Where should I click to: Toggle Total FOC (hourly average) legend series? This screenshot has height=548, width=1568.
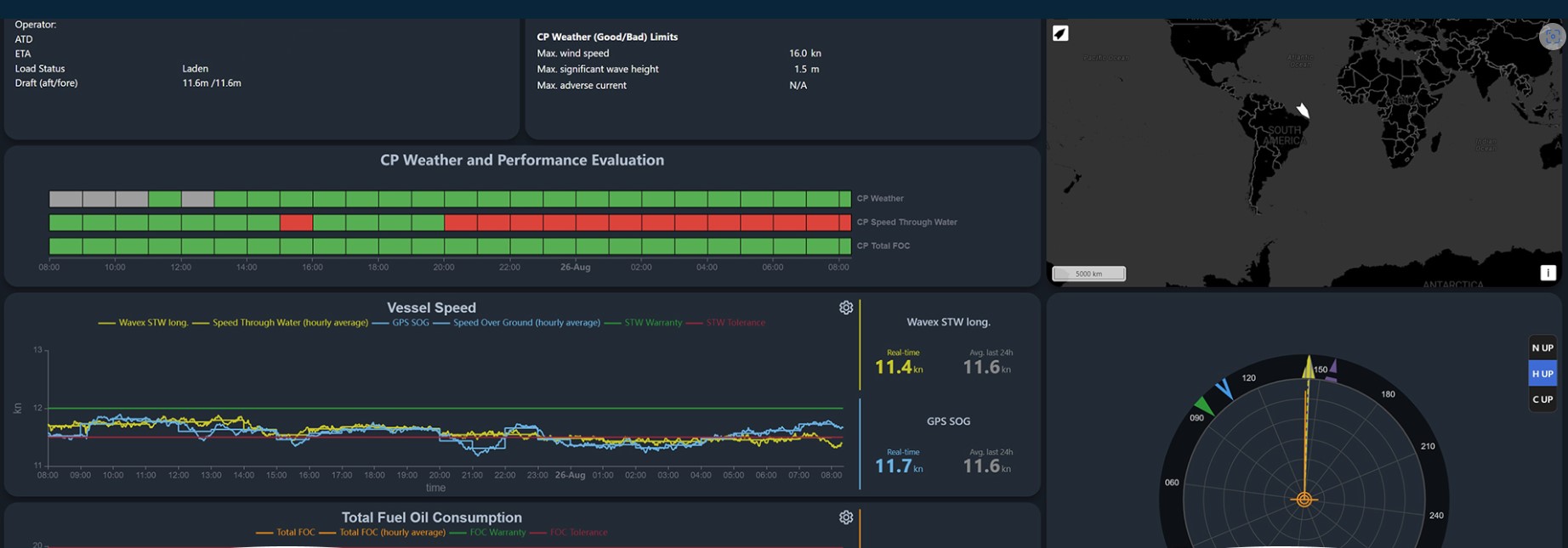[x=383, y=533]
